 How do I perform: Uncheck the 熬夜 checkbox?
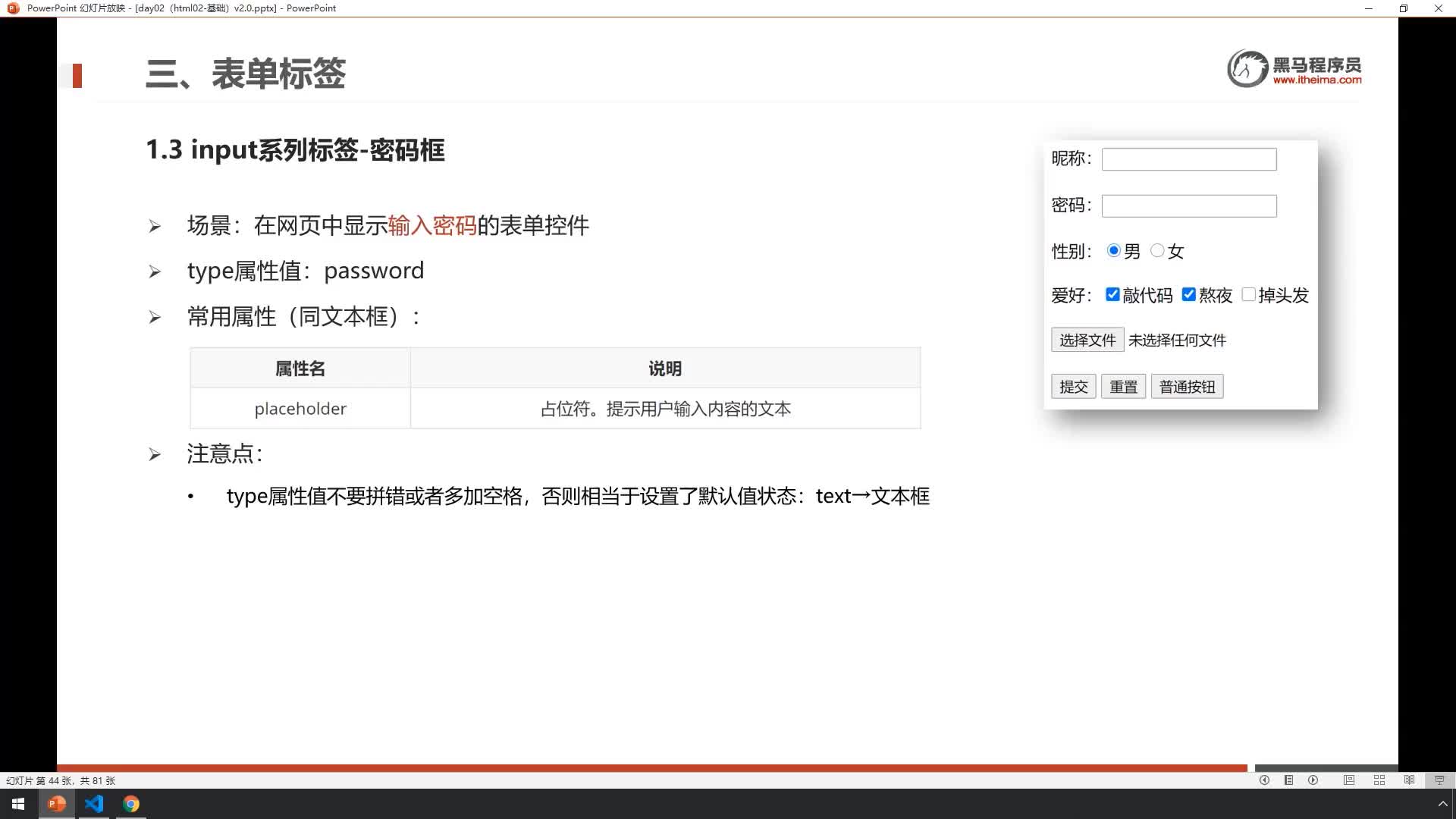(x=1188, y=294)
